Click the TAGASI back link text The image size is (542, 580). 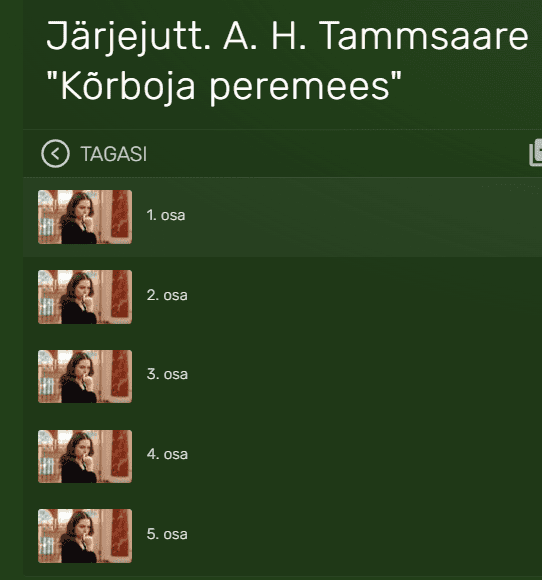(x=114, y=154)
